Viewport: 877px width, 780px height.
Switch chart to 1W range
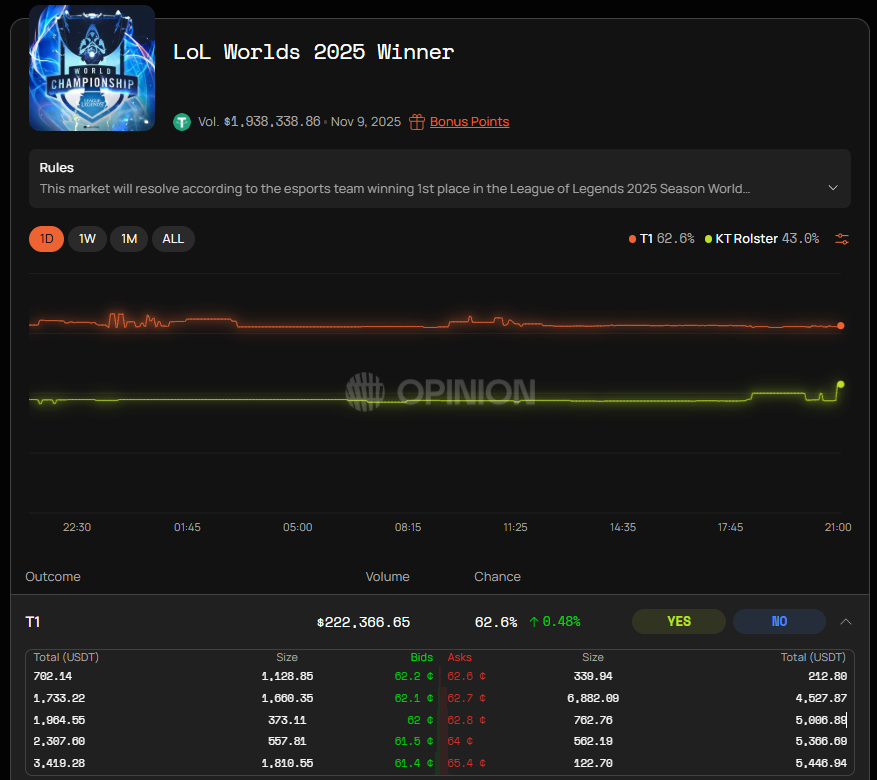coord(87,239)
